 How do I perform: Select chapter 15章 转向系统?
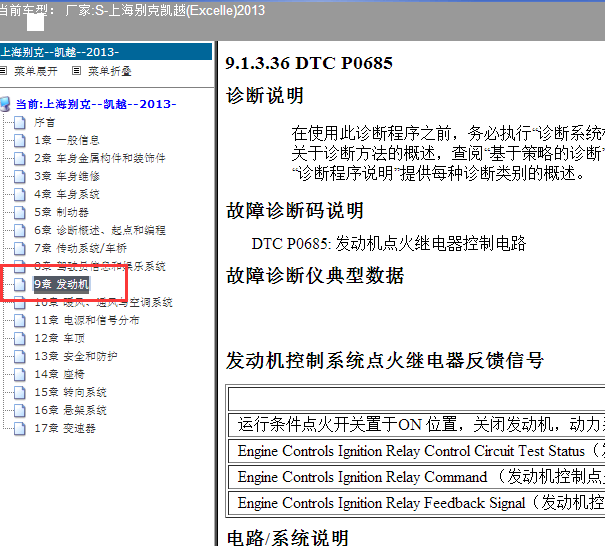70,392
